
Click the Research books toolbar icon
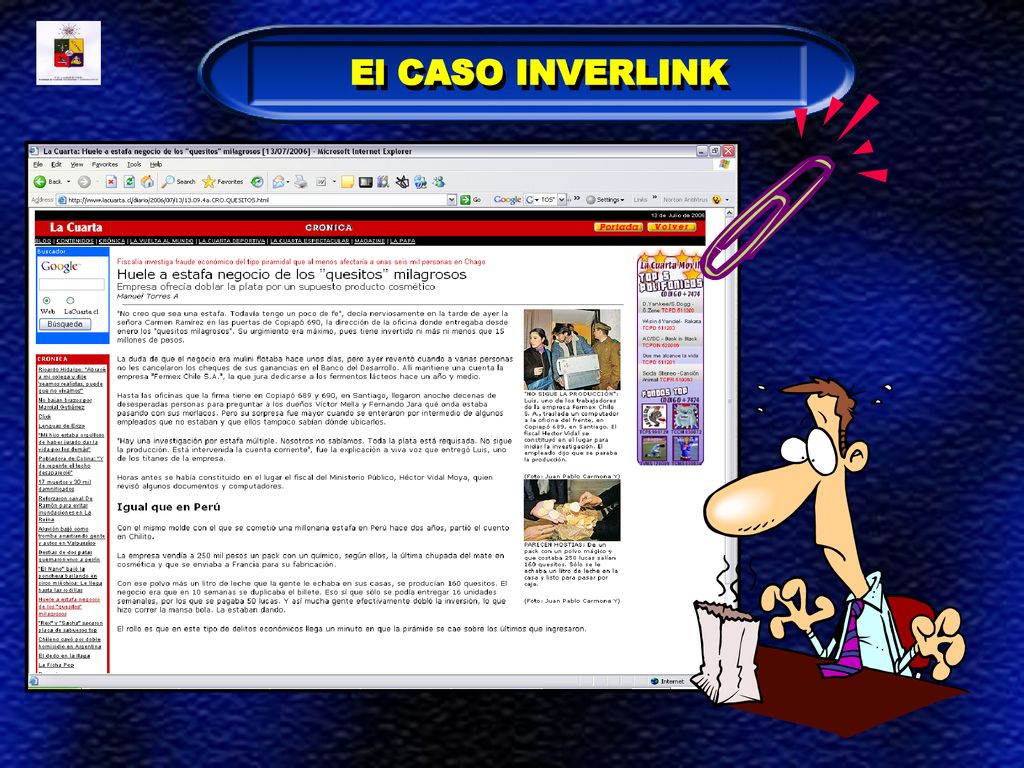tap(383, 182)
